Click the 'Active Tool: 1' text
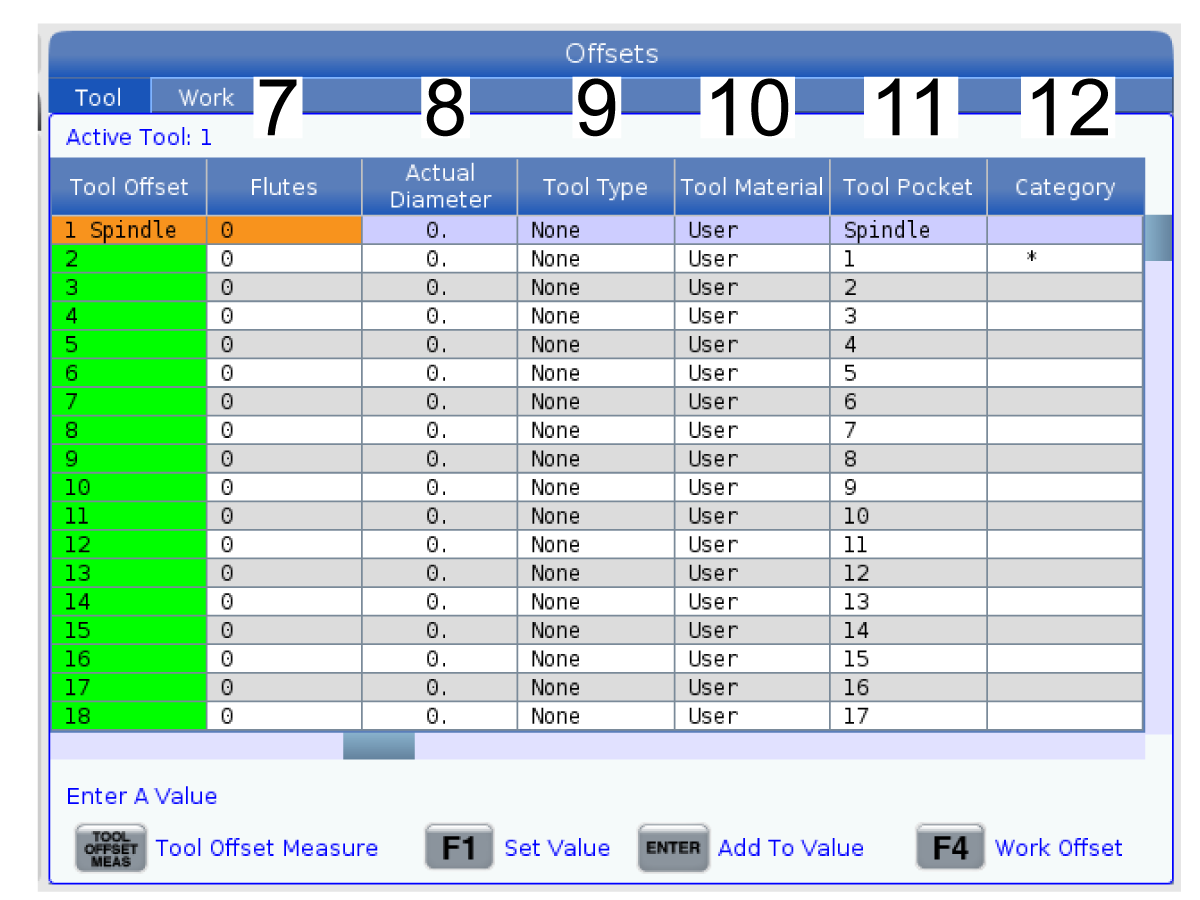Screen dimensions: 1200x900 tap(139, 137)
